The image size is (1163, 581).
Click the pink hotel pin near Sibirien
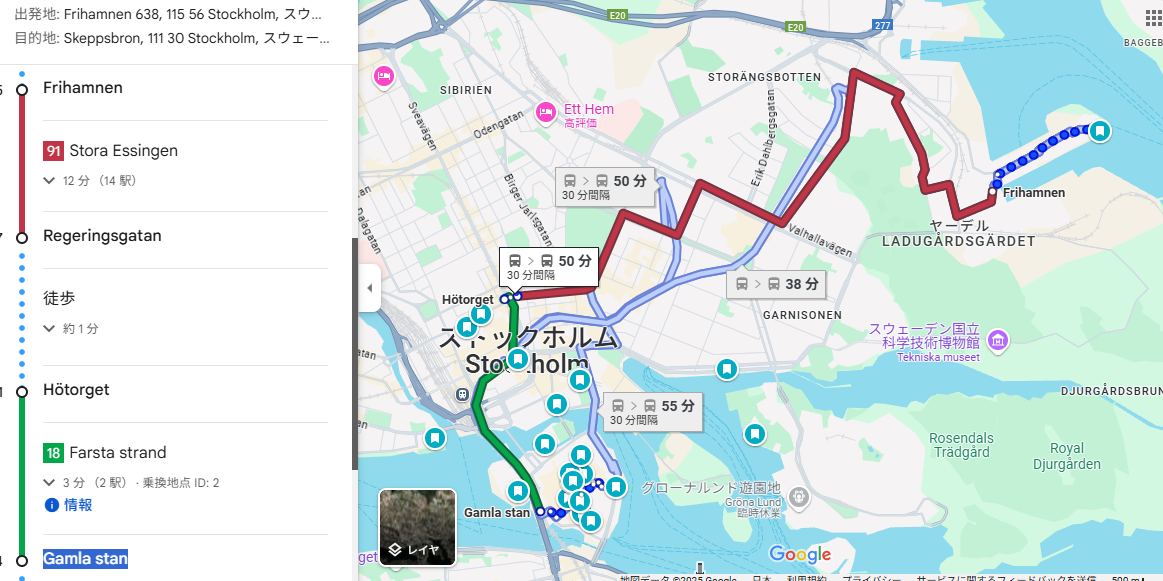[x=383, y=76]
